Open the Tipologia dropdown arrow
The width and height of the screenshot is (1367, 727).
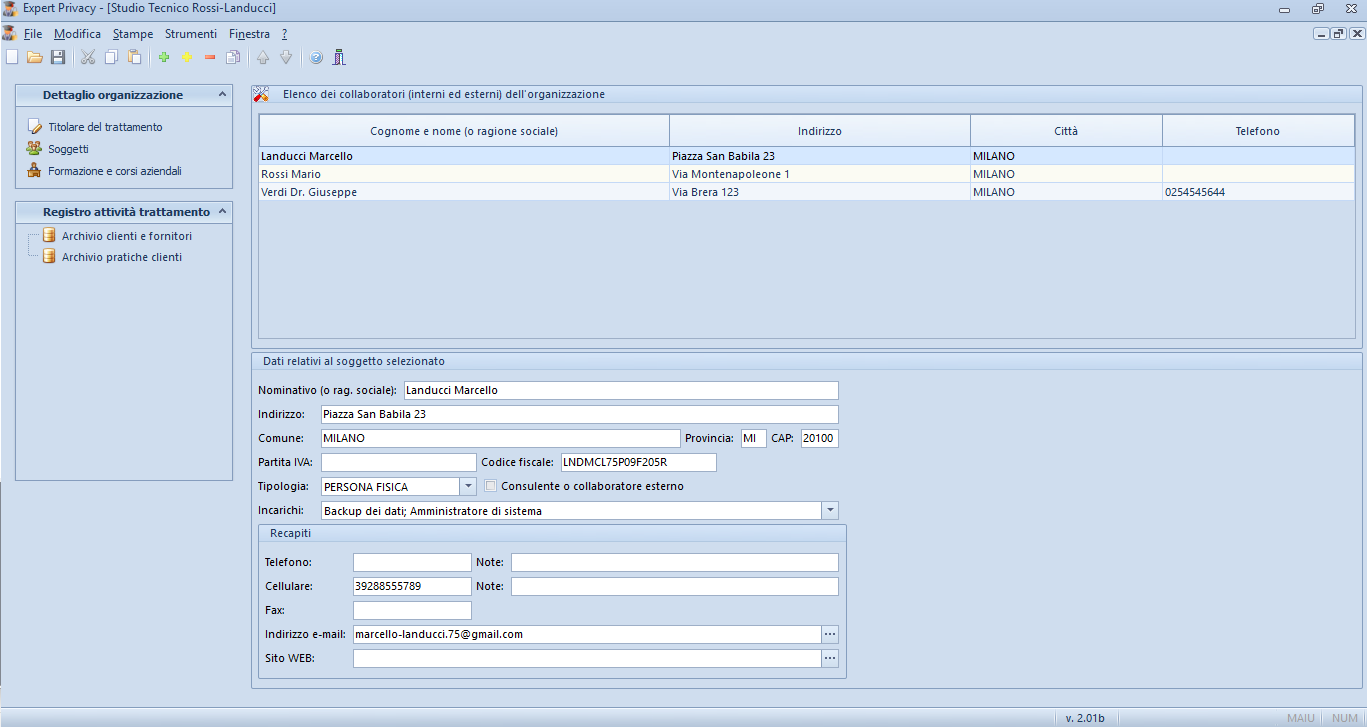point(468,486)
